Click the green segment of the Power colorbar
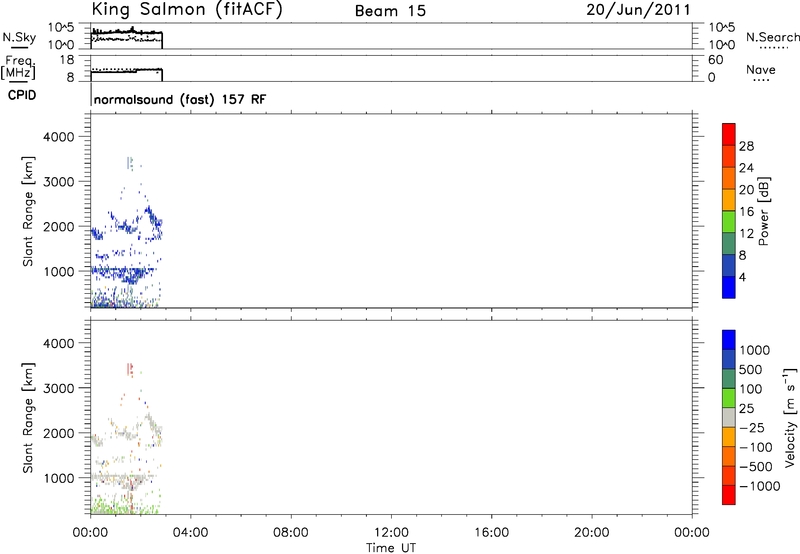 [729, 221]
